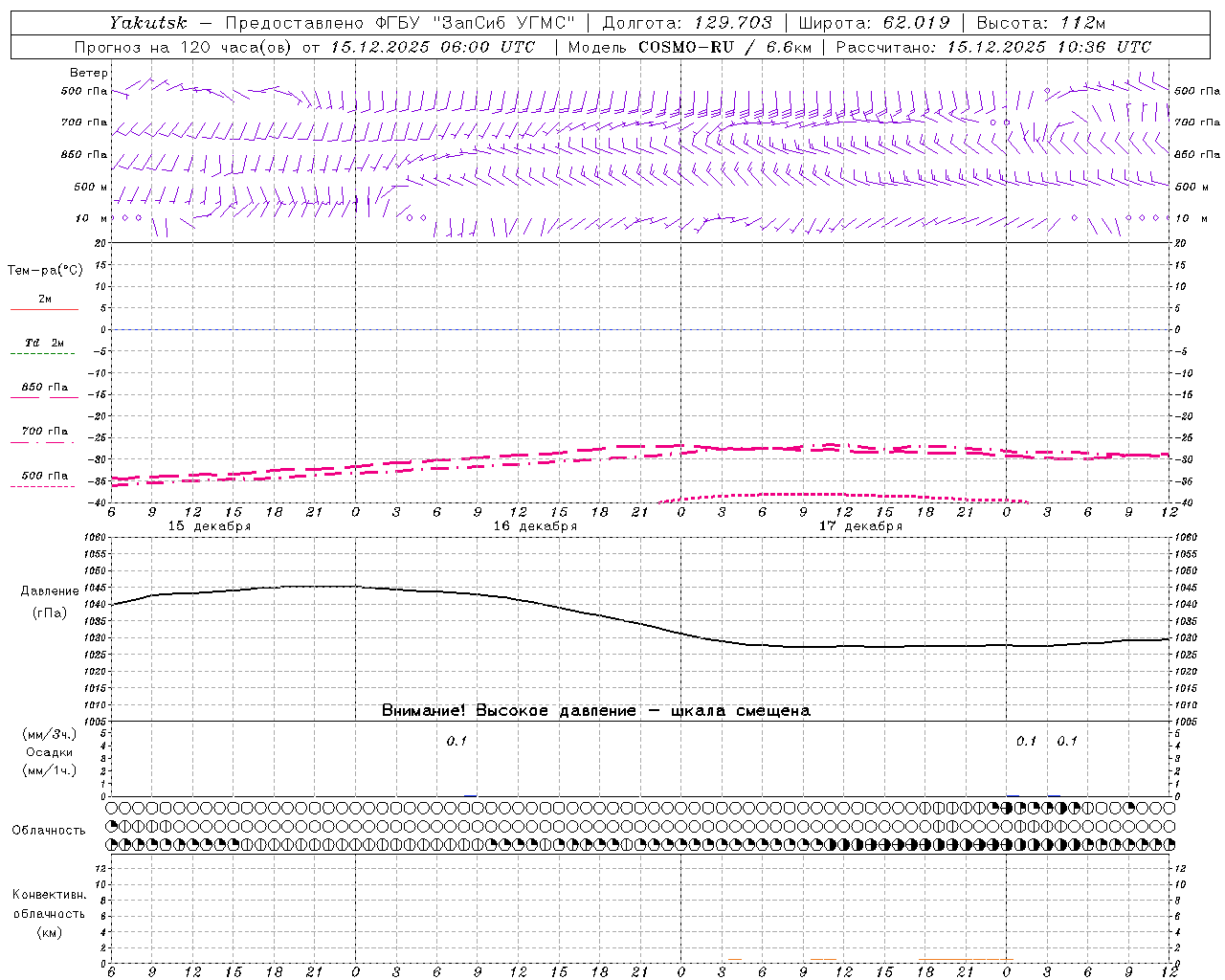
Task: Click the latitude value Широта: 62.019
Action: (874, 23)
